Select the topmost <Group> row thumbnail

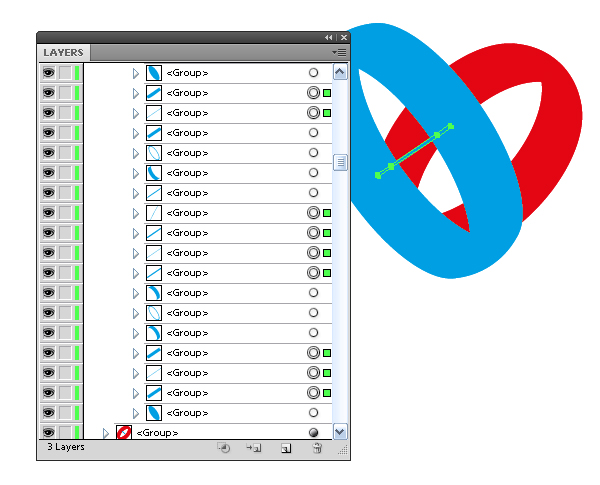pyautogui.click(x=154, y=73)
